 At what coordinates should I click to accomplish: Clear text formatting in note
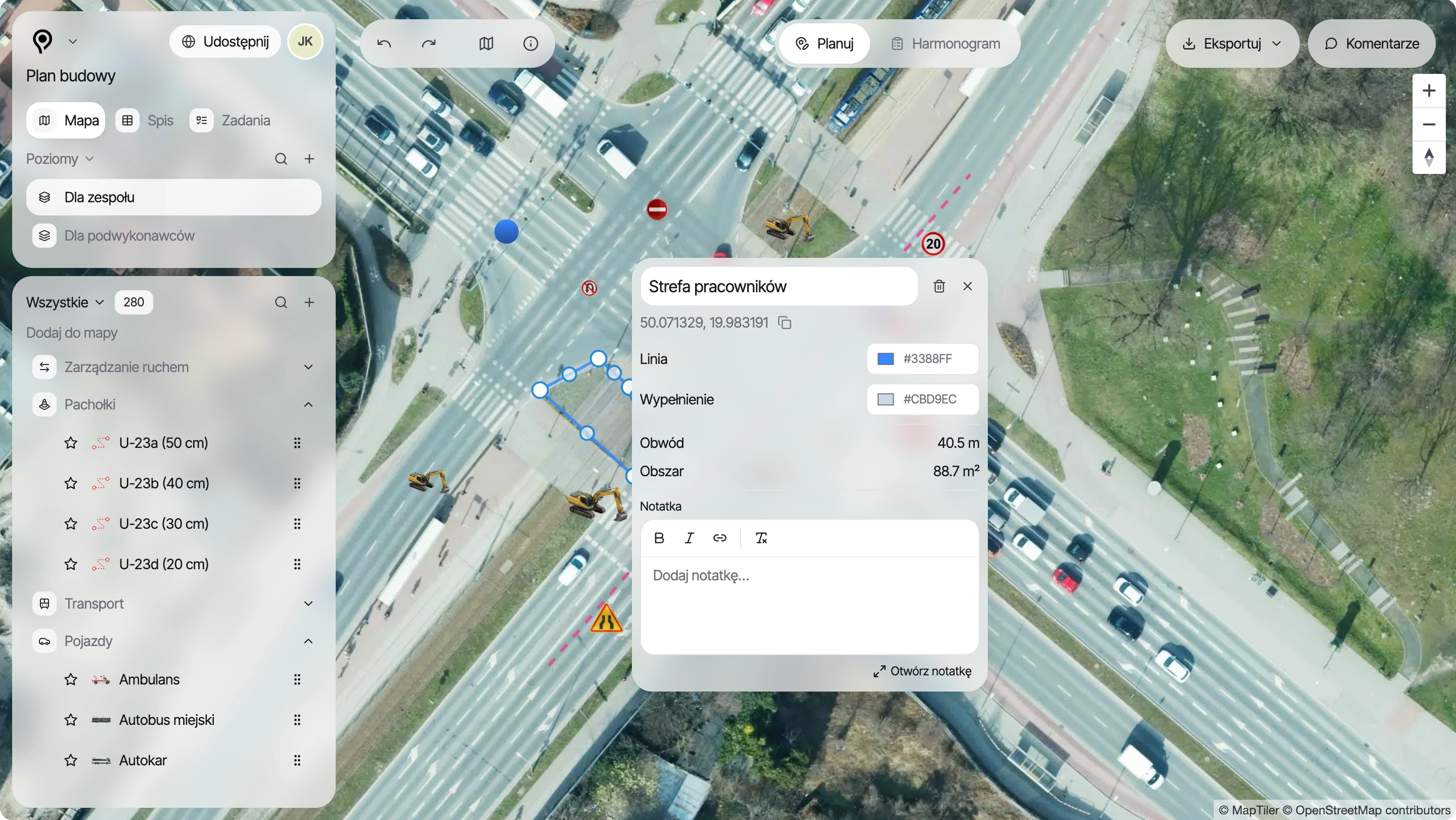pos(761,538)
